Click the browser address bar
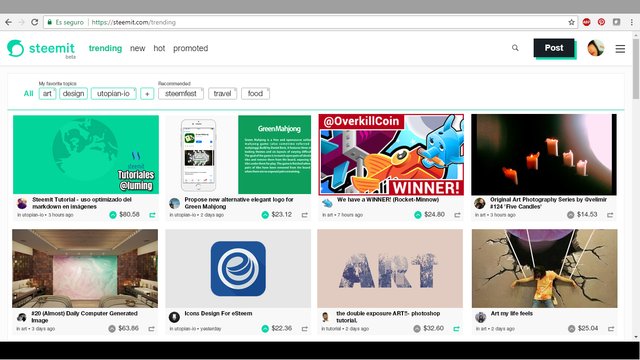 tap(310, 22)
